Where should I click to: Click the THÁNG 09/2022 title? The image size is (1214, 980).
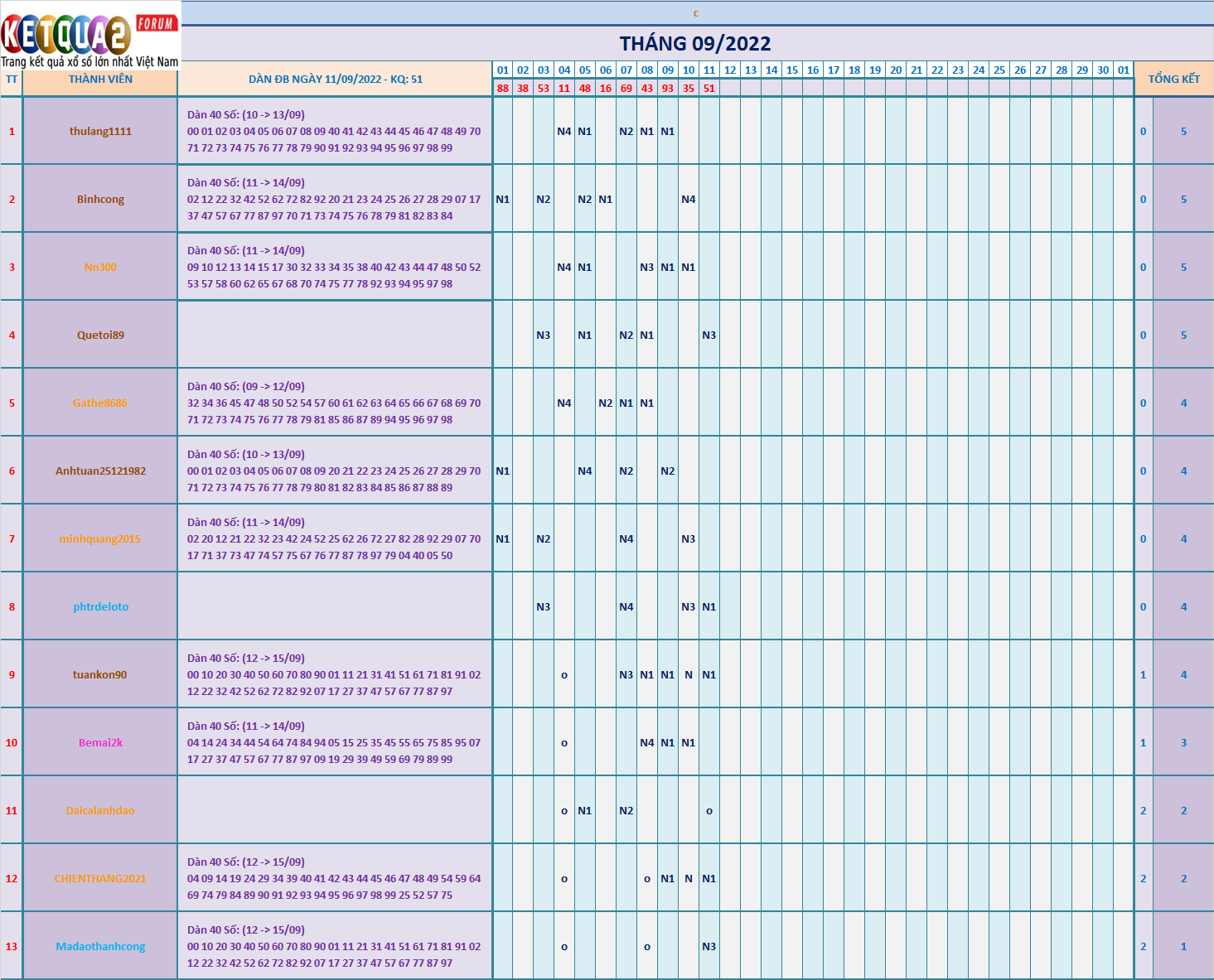pos(695,43)
